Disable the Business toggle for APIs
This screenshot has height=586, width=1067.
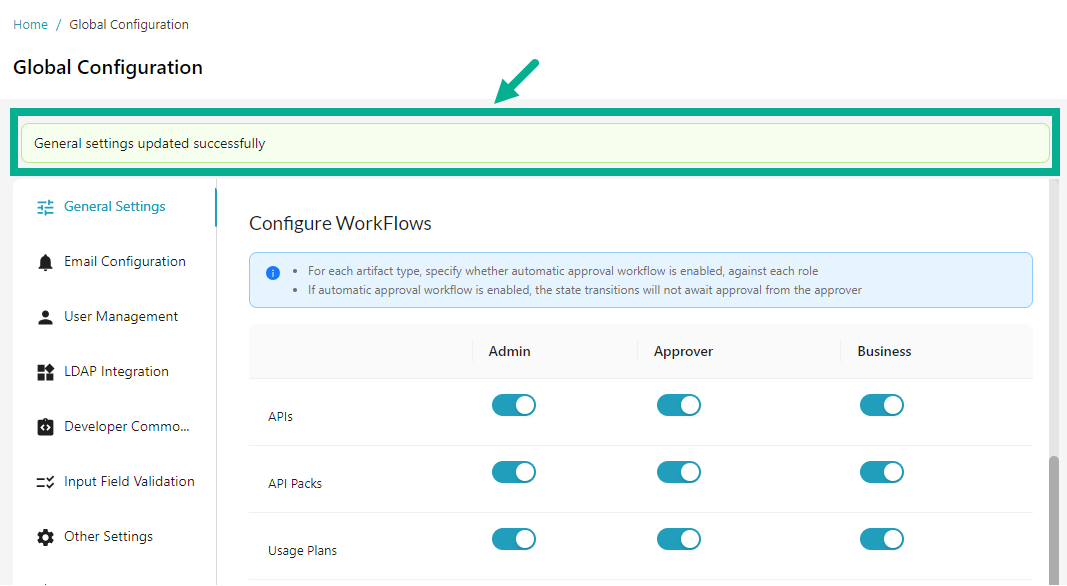tap(882, 405)
